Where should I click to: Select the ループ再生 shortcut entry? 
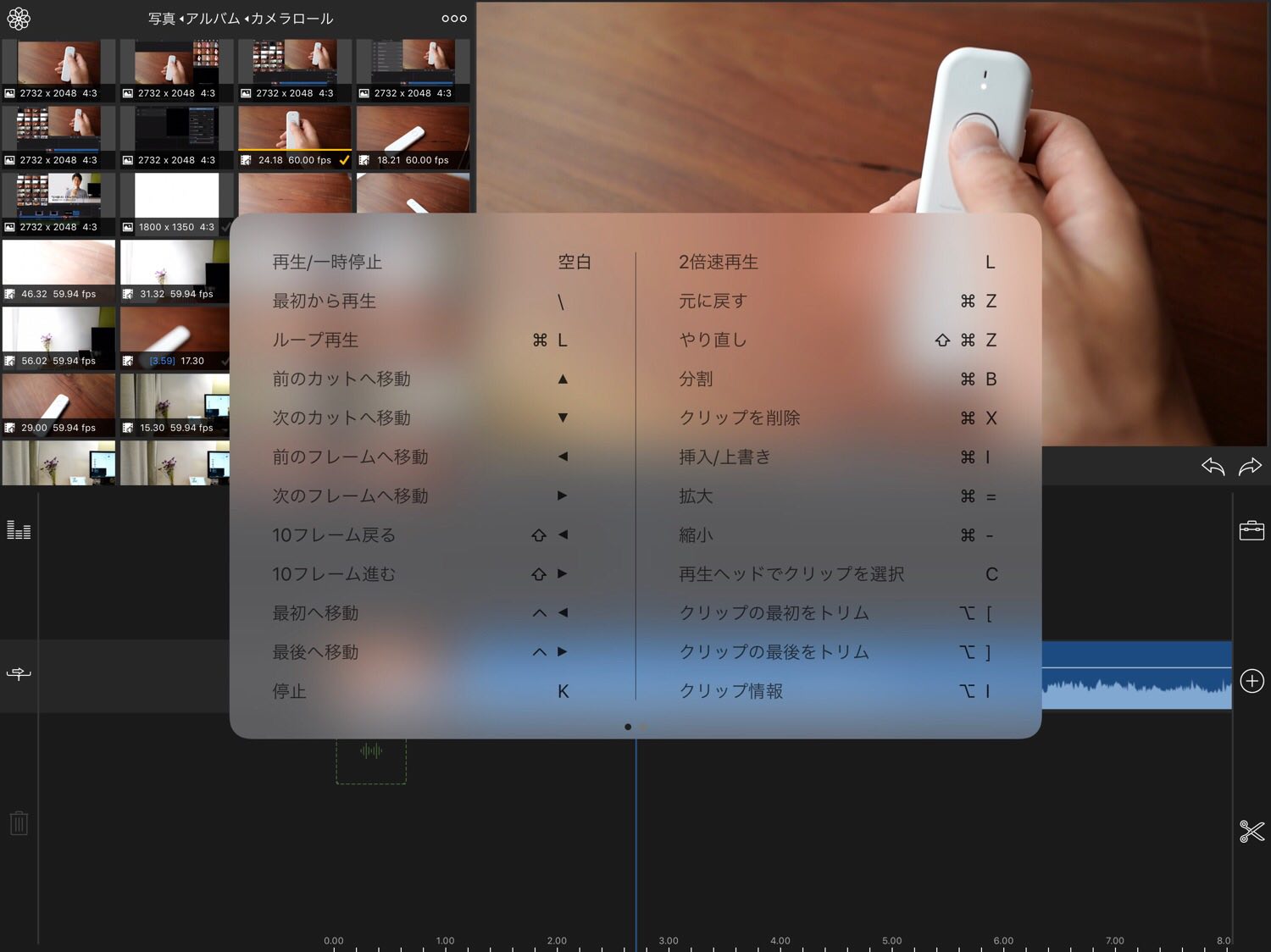pos(315,340)
